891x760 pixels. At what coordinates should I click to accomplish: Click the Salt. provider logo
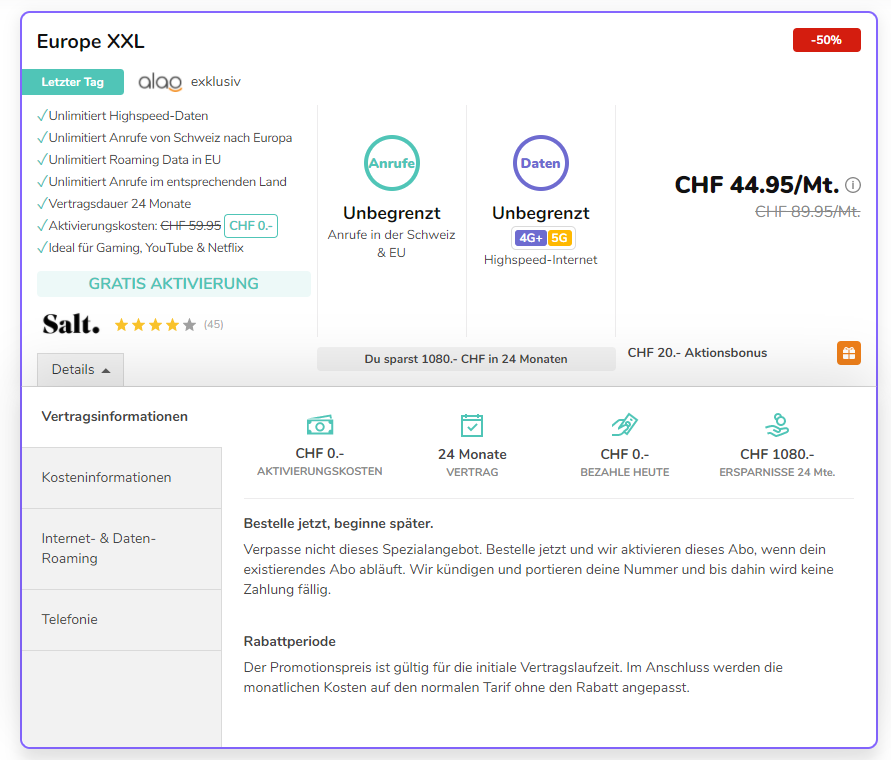(x=71, y=324)
